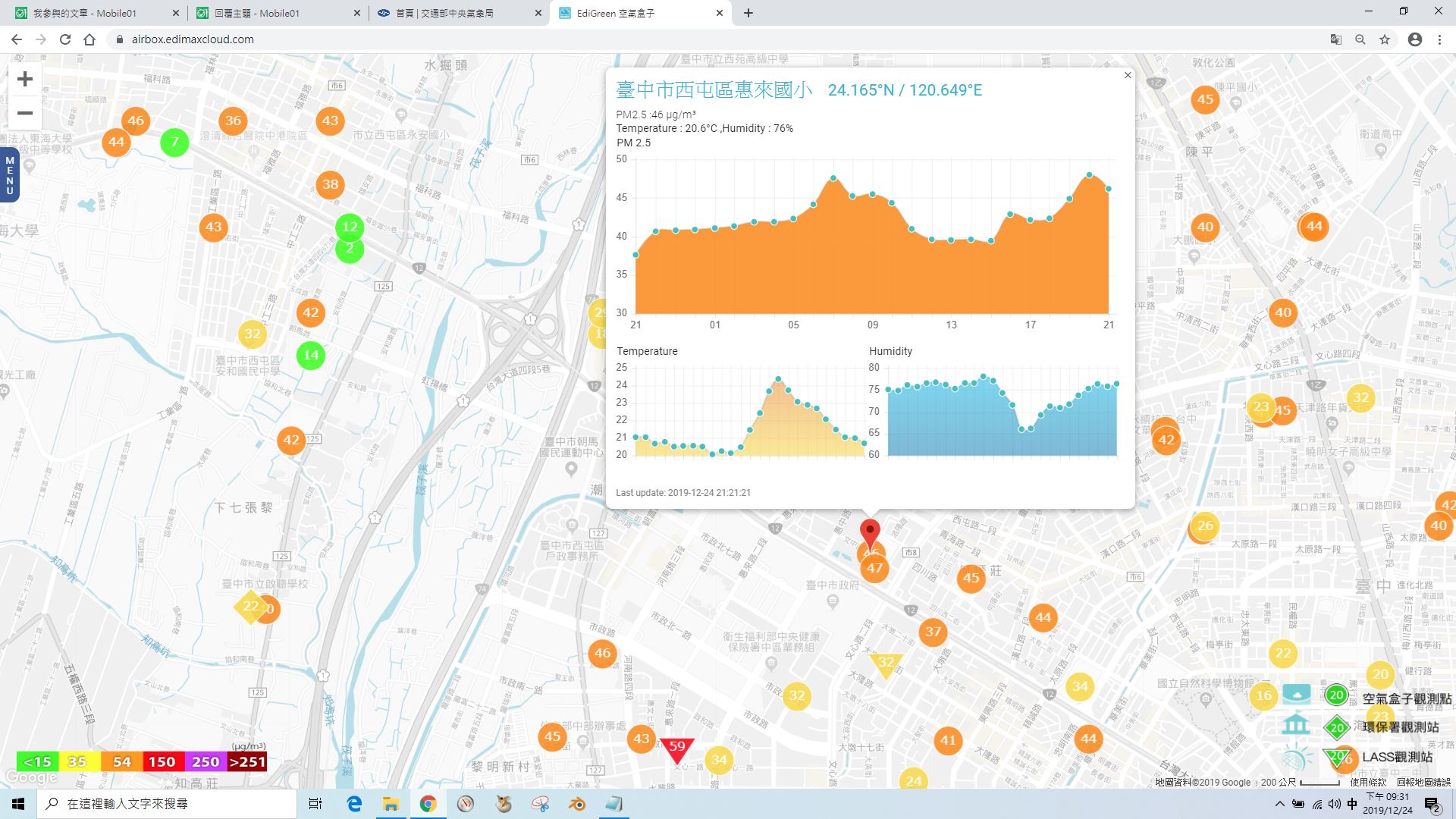Select the green marker showing 7
The width and height of the screenshot is (1456, 819).
click(x=174, y=142)
